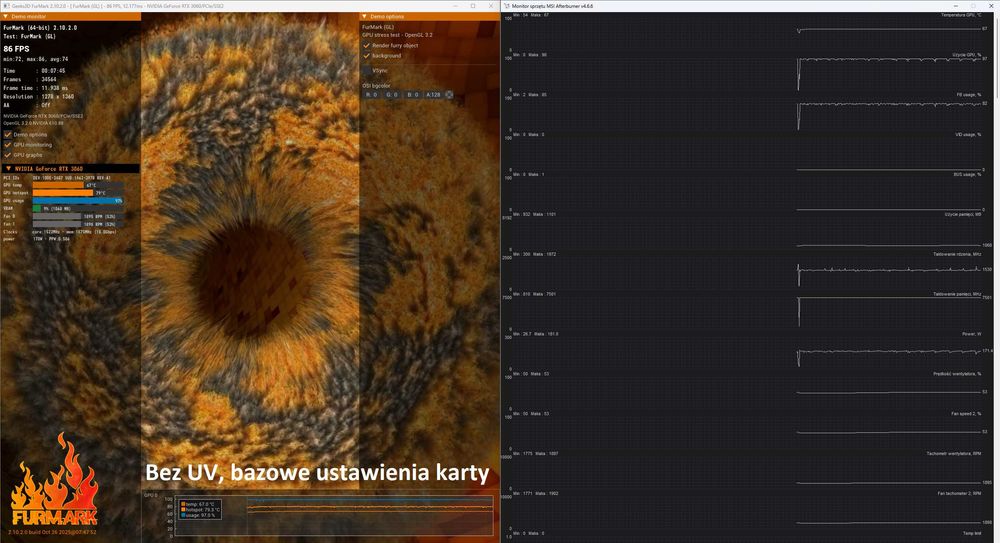Uncheck the GPU monitoring checkbox
The image size is (1000, 543).
[8, 145]
